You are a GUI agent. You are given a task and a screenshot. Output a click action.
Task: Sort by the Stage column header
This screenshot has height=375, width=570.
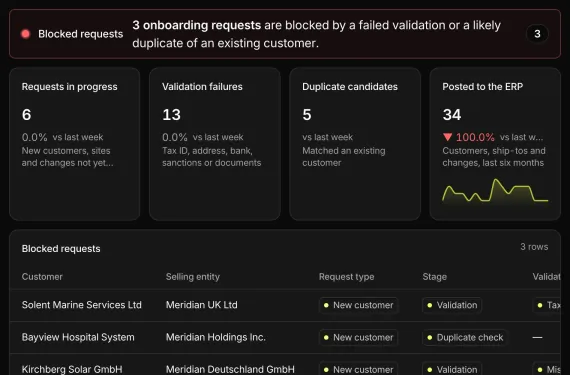click(434, 277)
